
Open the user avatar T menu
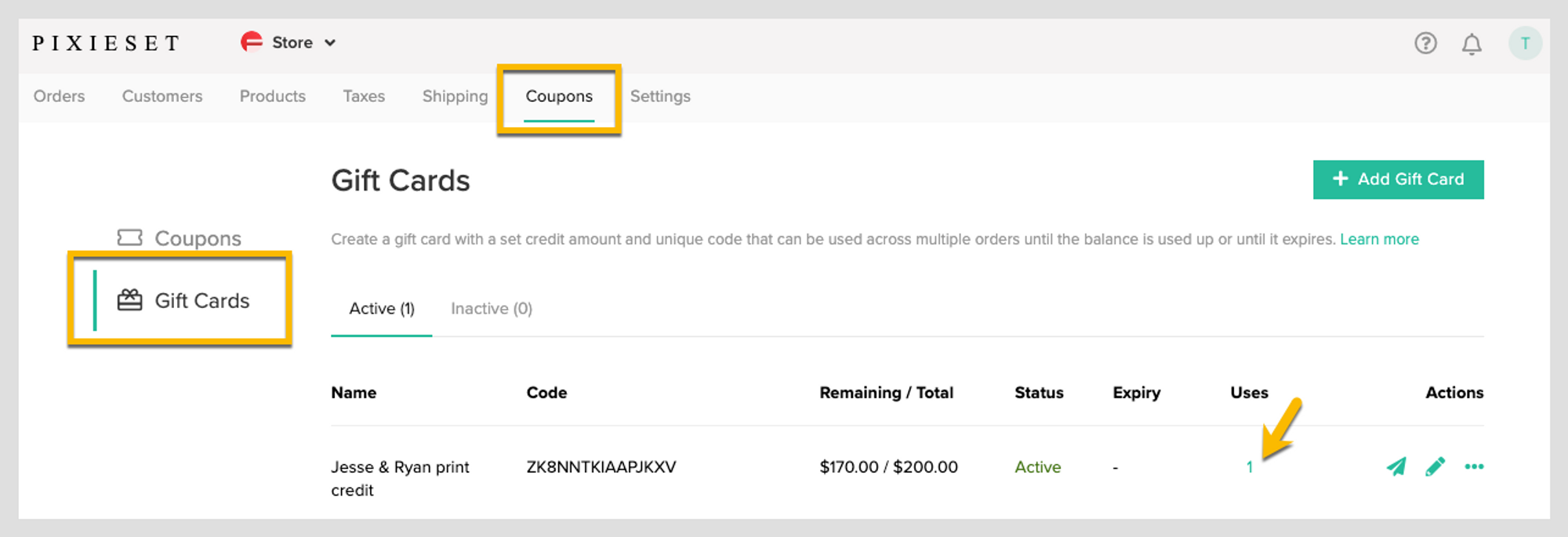[1525, 43]
